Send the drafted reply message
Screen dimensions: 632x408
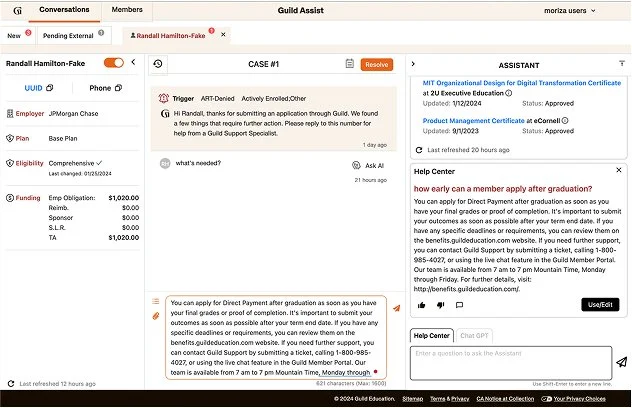[x=397, y=308]
